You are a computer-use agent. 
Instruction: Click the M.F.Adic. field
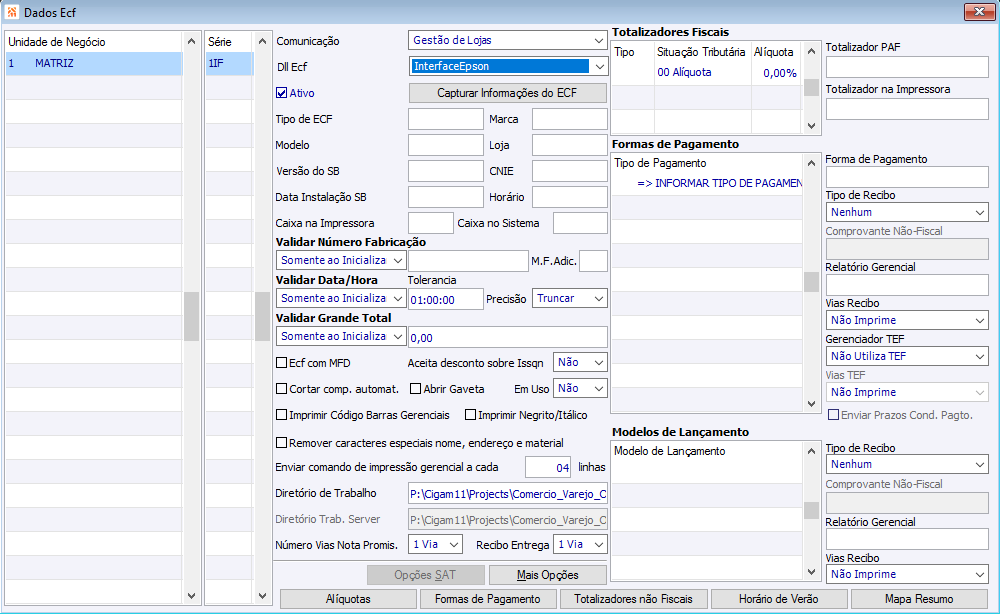[593, 261]
